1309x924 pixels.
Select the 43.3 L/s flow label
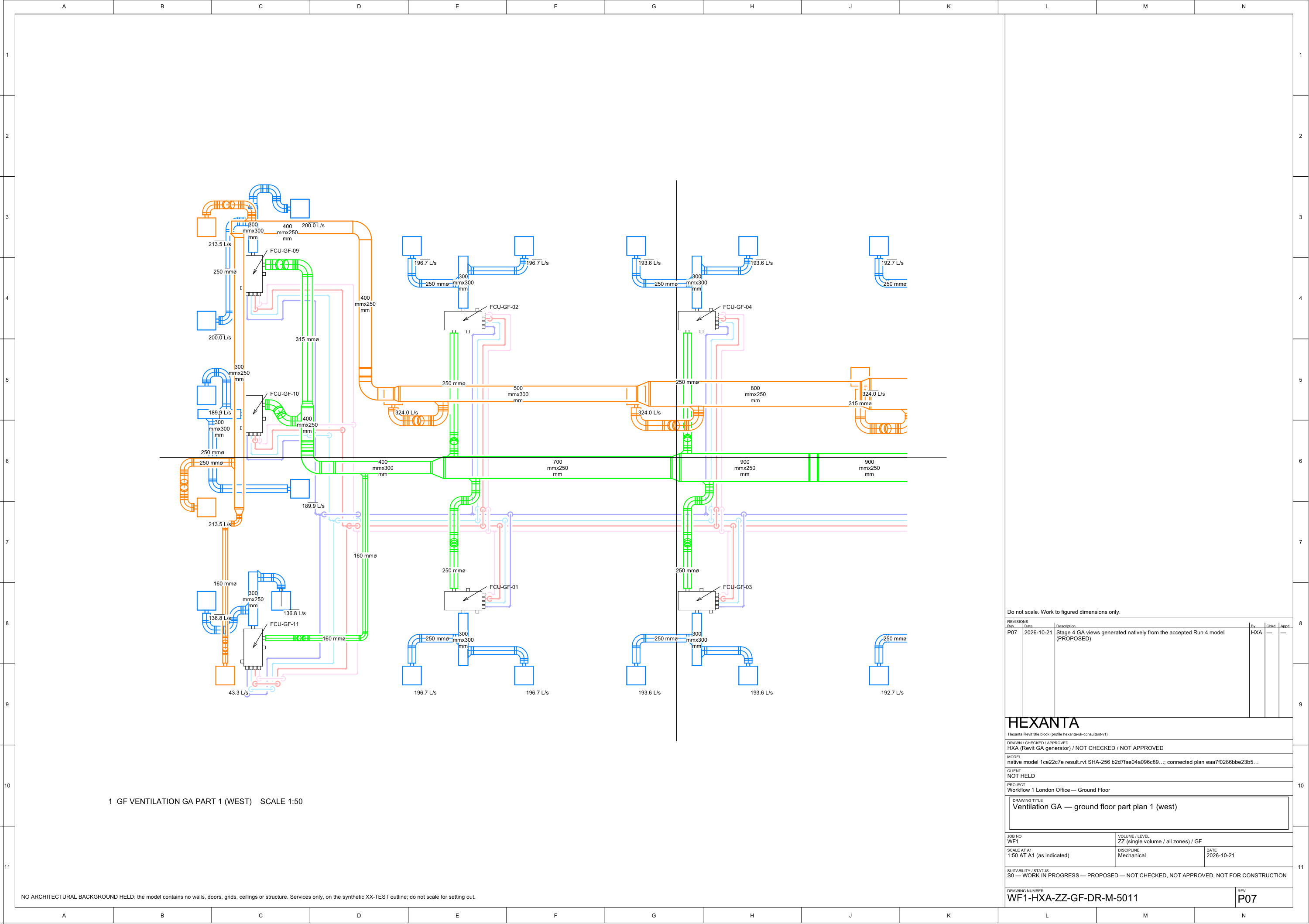pos(238,693)
